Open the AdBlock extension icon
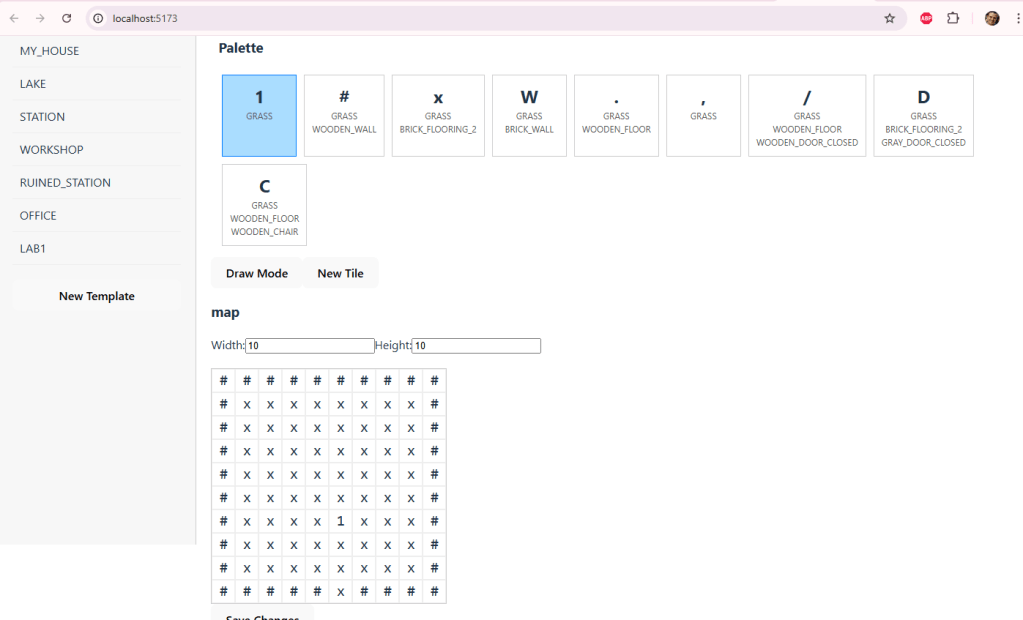 tap(926, 18)
